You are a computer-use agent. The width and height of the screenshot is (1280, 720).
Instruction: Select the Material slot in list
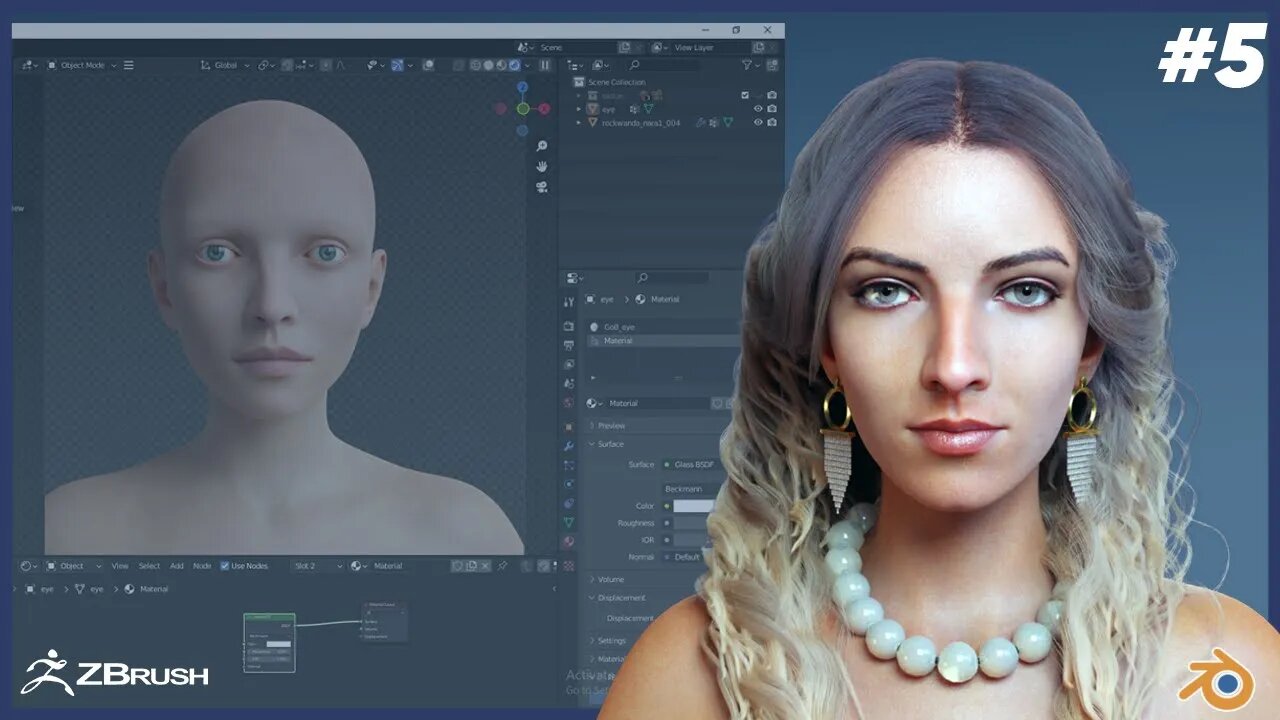[664, 341]
